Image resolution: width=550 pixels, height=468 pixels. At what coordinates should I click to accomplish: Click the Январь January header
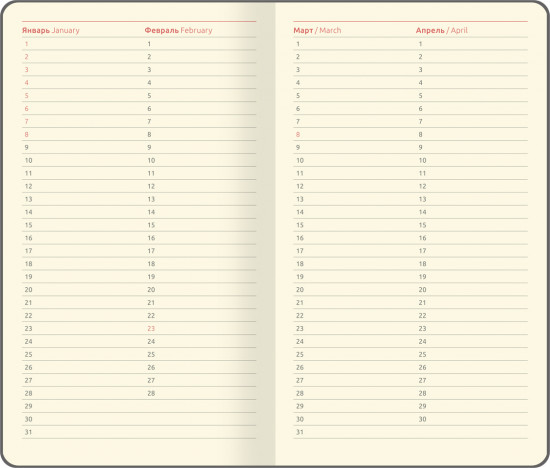click(x=51, y=30)
